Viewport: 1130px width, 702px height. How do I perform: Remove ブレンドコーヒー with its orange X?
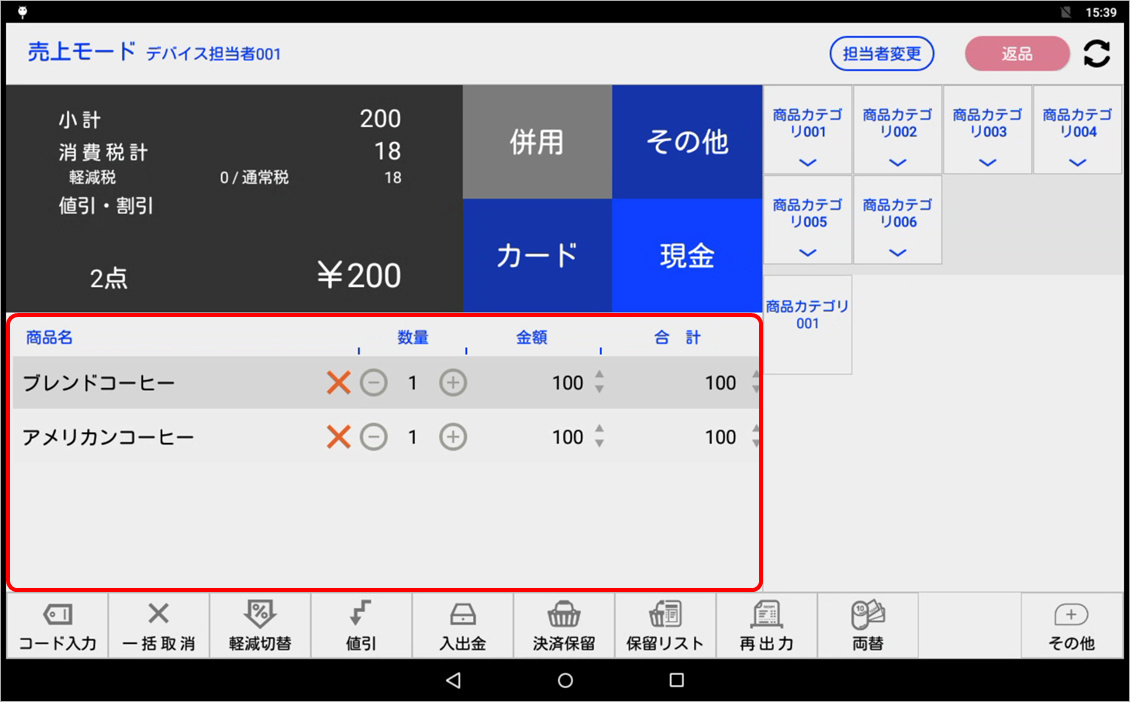tap(339, 382)
